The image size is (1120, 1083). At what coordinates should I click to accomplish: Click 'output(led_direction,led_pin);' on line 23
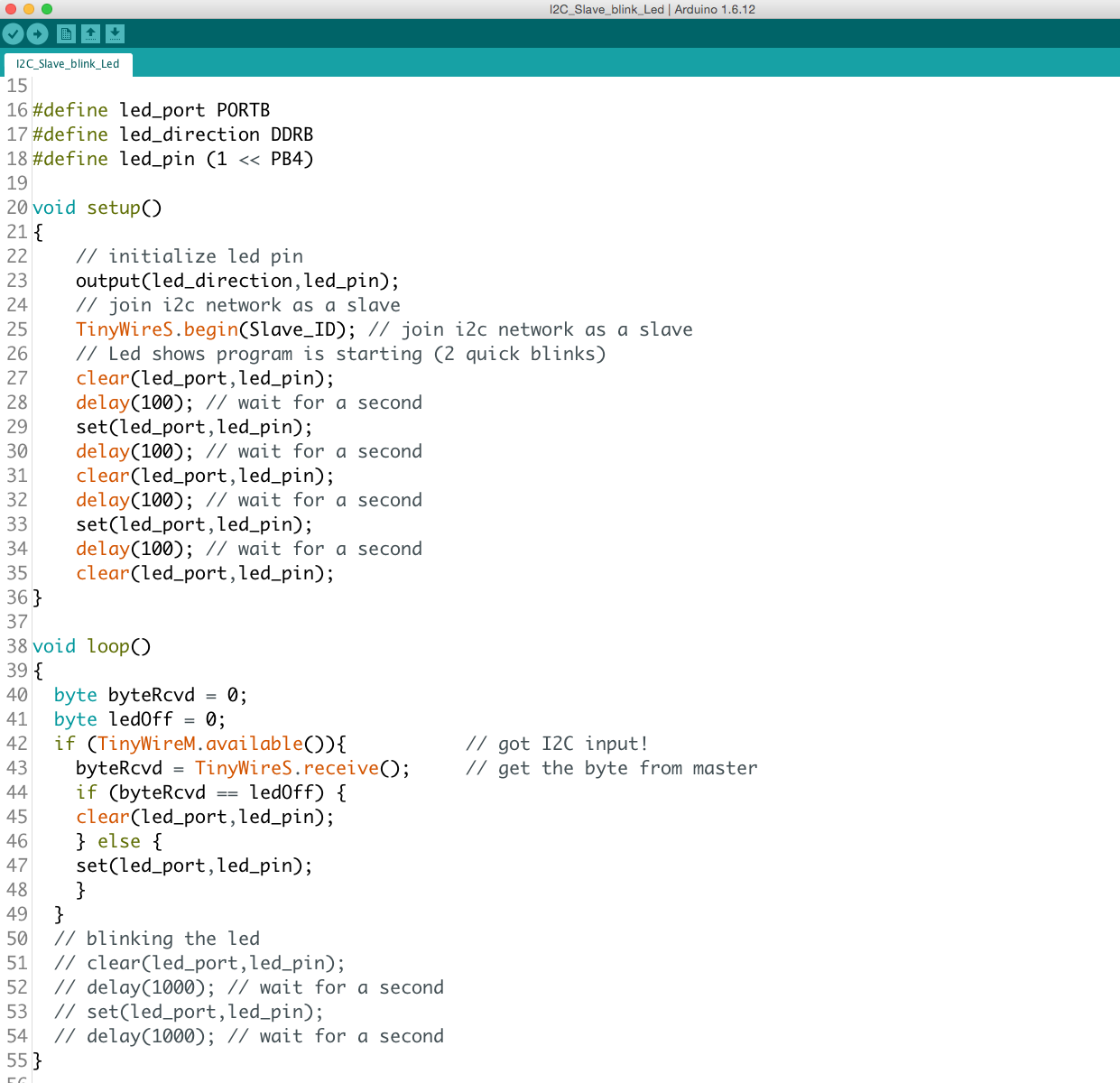click(x=237, y=281)
